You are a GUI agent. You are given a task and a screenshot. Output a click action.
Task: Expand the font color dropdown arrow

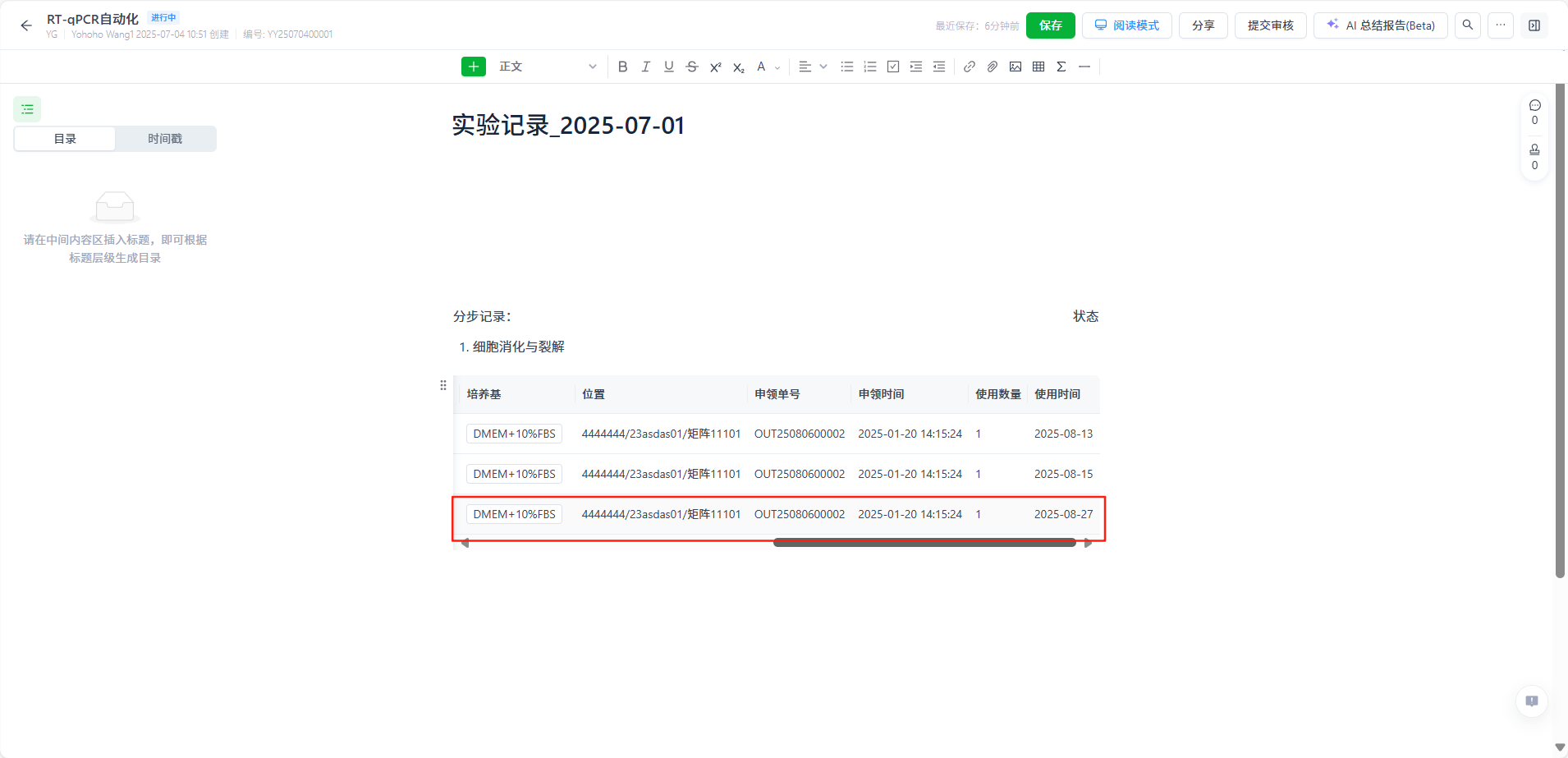[777, 67]
